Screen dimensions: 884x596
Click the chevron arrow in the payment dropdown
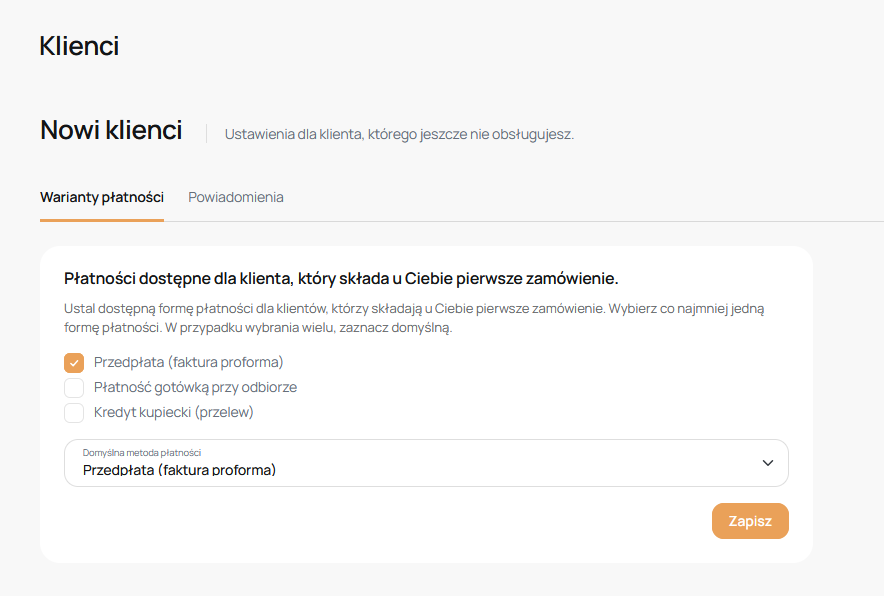coord(768,463)
